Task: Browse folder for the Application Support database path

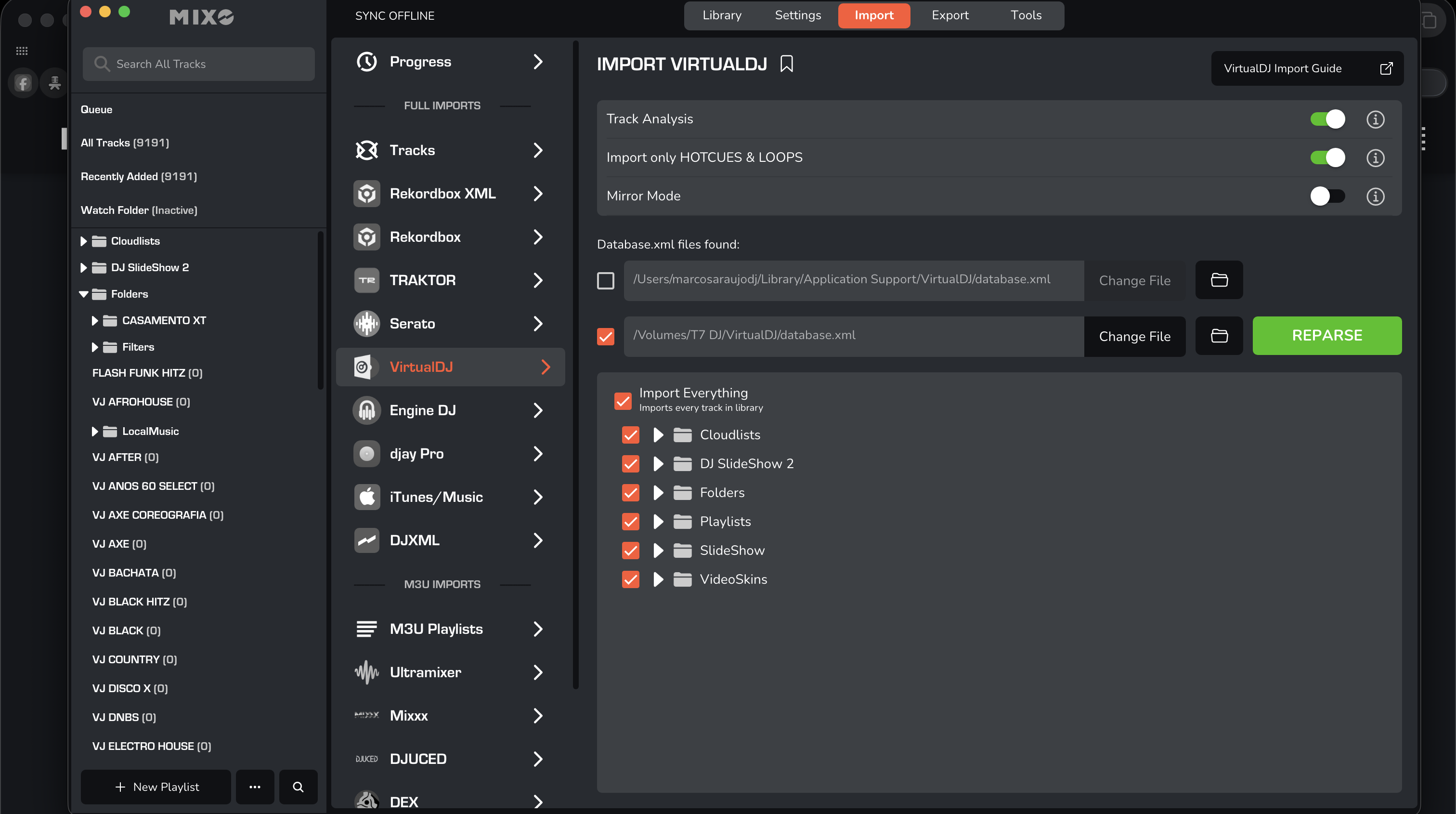Action: (1219, 280)
